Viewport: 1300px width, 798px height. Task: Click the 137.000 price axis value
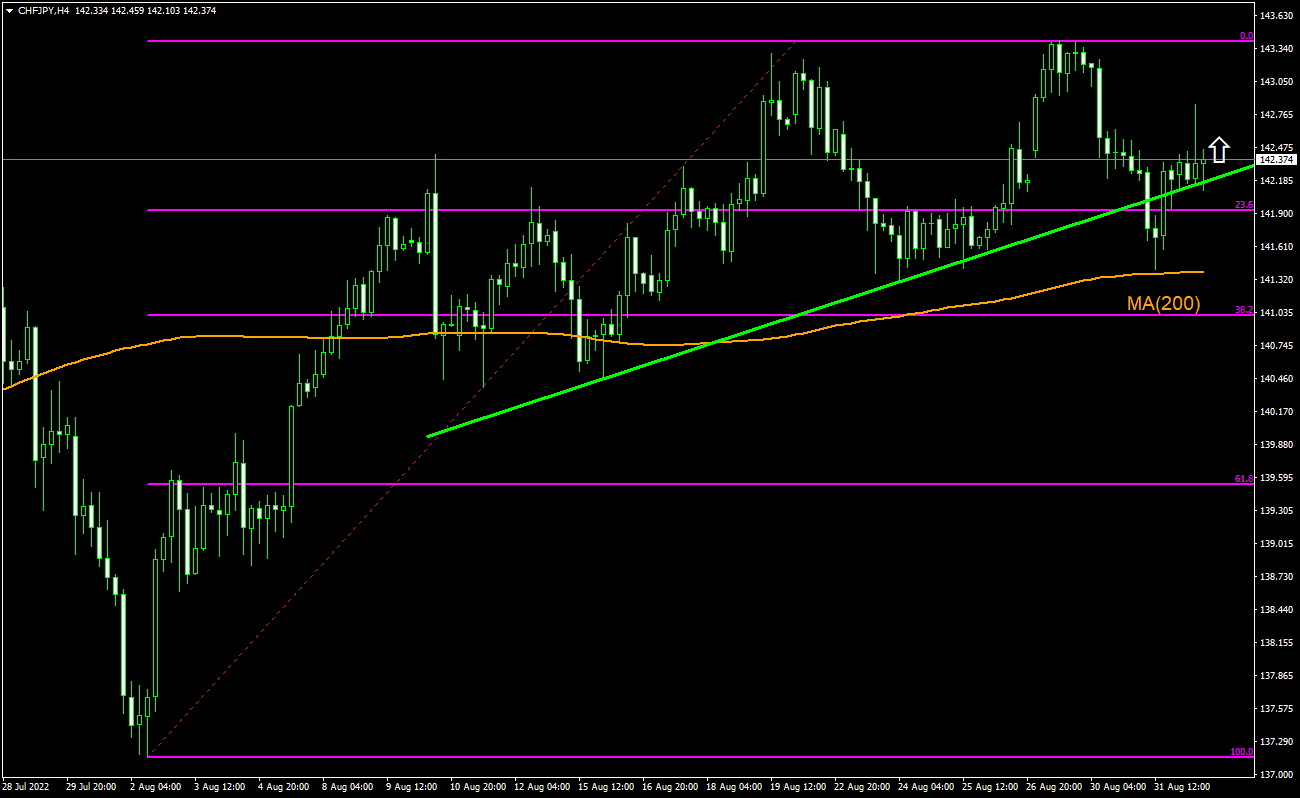[x=1277, y=775]
